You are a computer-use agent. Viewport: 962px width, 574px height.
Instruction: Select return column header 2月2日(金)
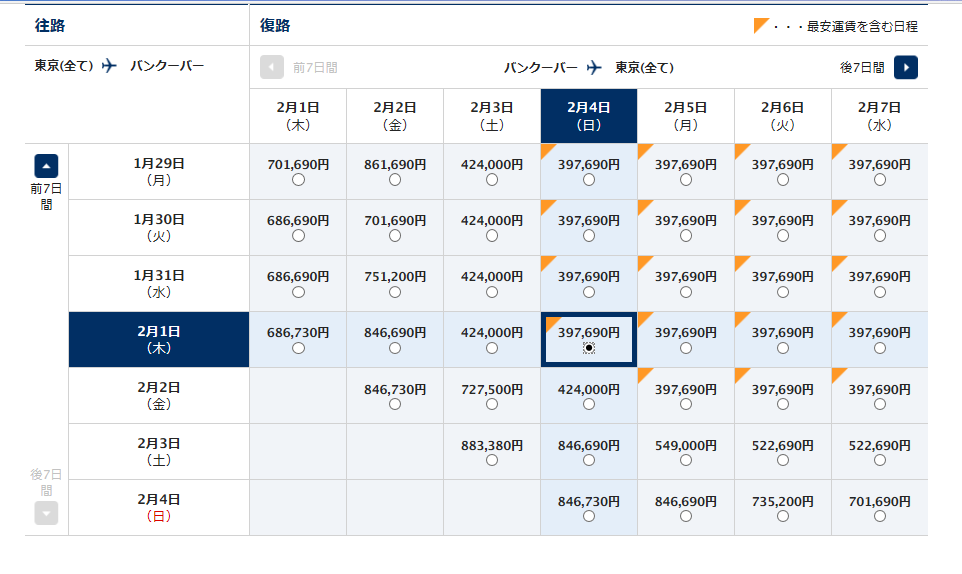[395, 116]
